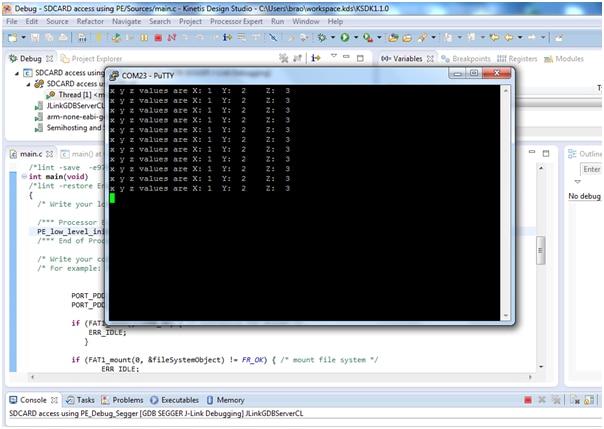Click the Modules view icon
The height and width of the screenshot is (429, 604).
point(550,59)
